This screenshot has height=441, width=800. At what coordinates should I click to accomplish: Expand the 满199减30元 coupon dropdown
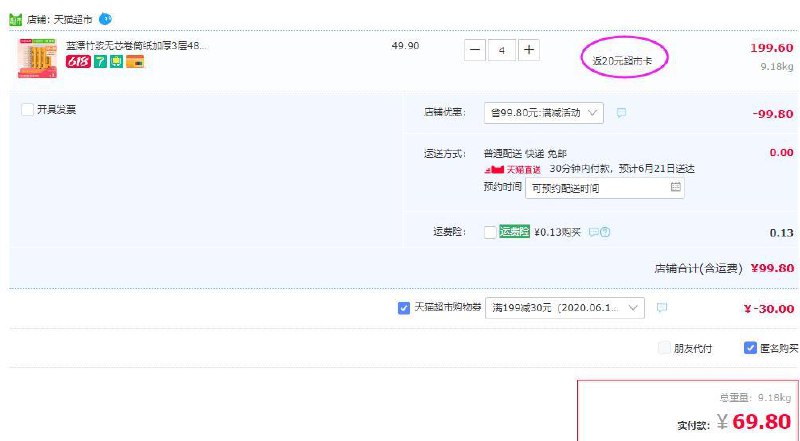pos(565,308)
